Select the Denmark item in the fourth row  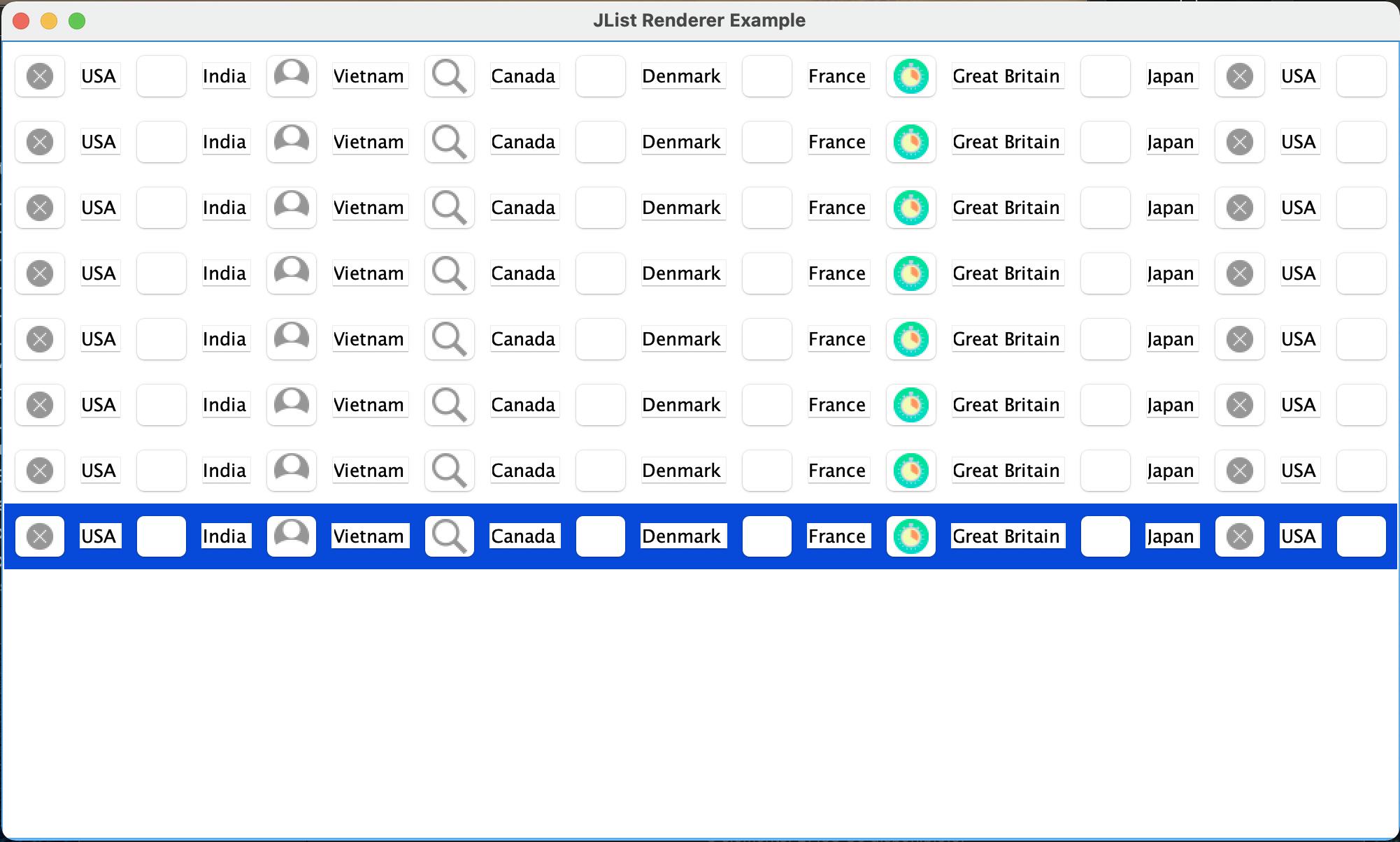coord(683,273)
